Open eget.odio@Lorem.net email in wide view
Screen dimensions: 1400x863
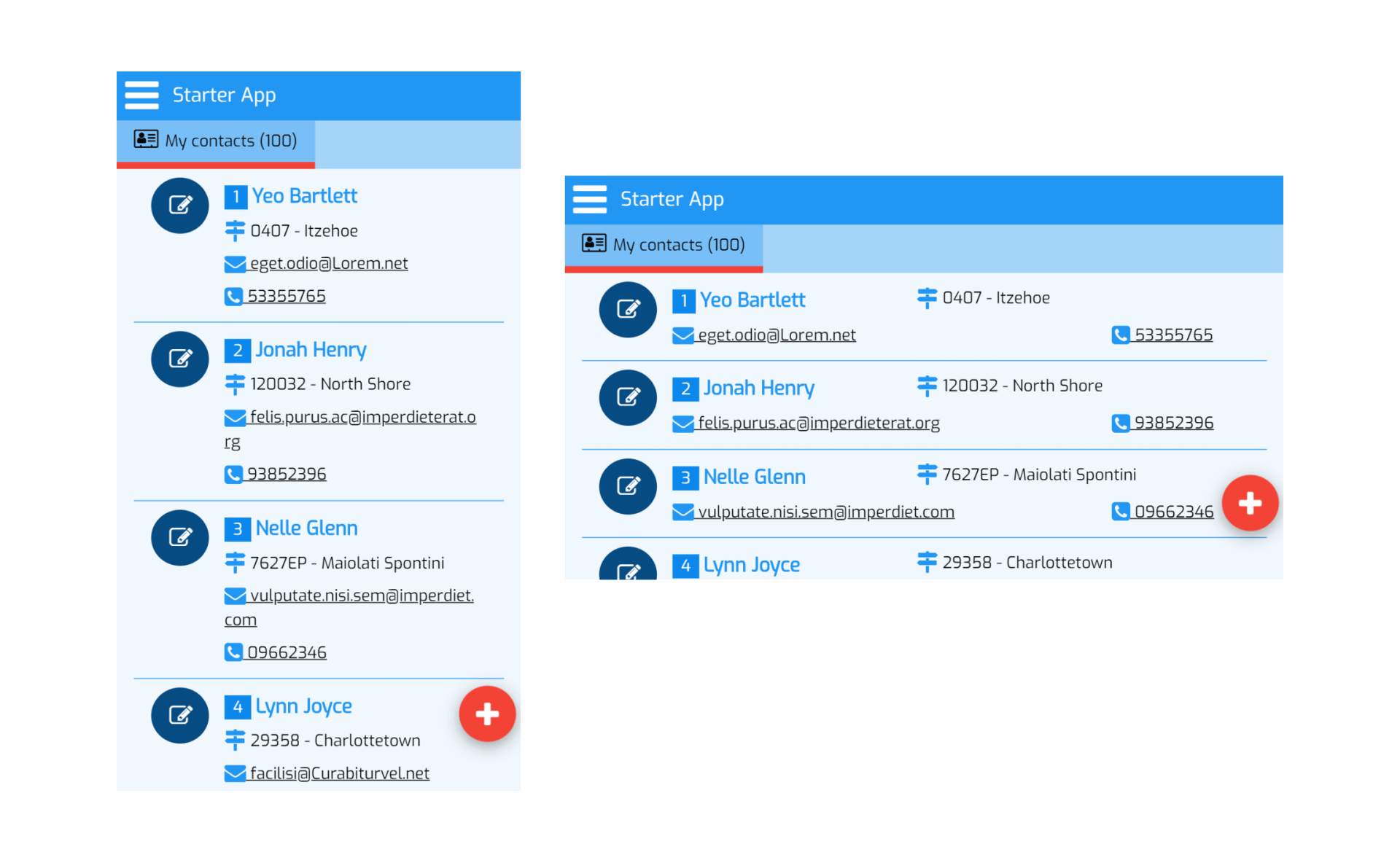[x=764, y=335]
